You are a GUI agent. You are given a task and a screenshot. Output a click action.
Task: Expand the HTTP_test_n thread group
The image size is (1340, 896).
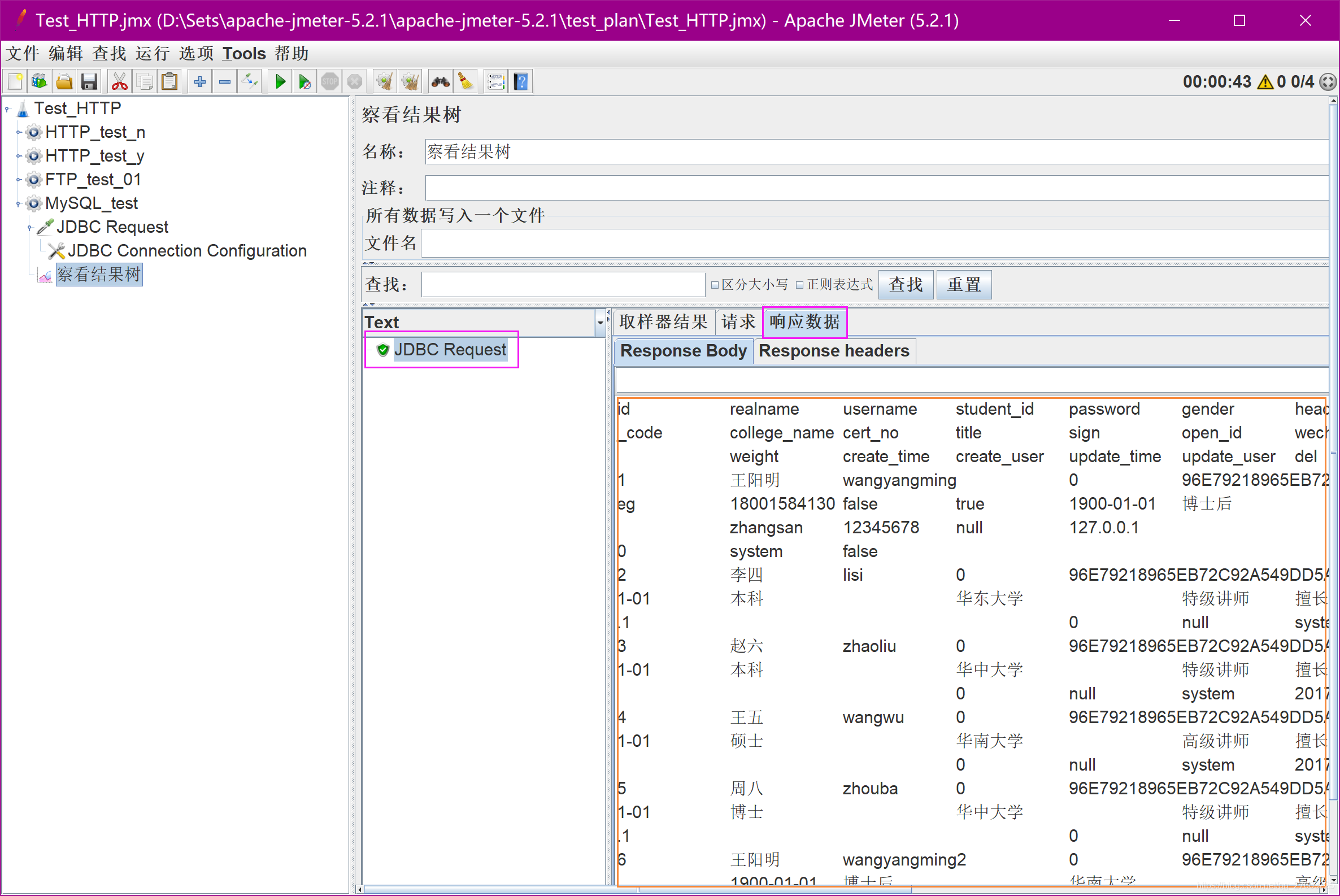pos(18,133)
